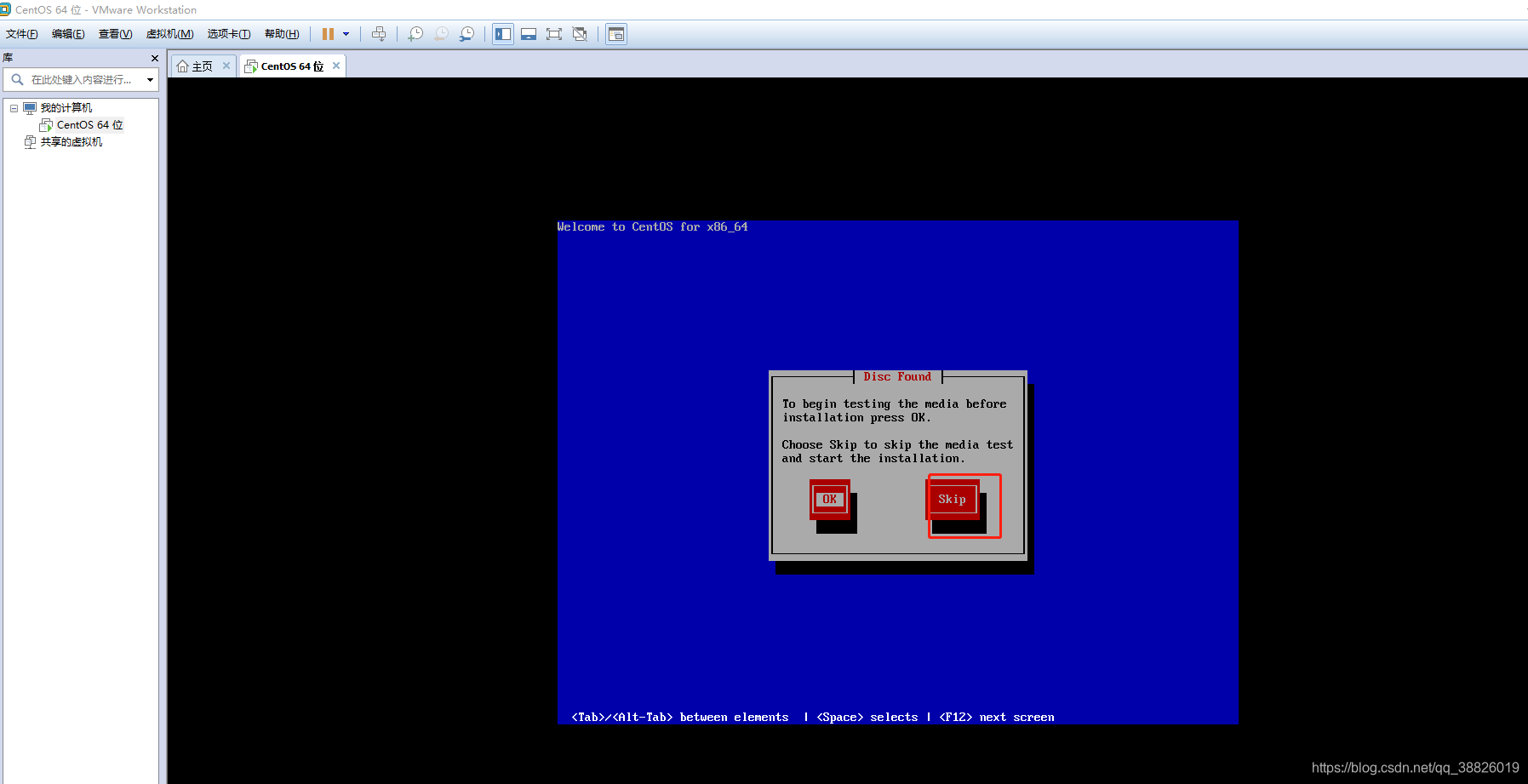Click the VMware Workstation title bar icon
1528x784 pixels.
(5, 9)
